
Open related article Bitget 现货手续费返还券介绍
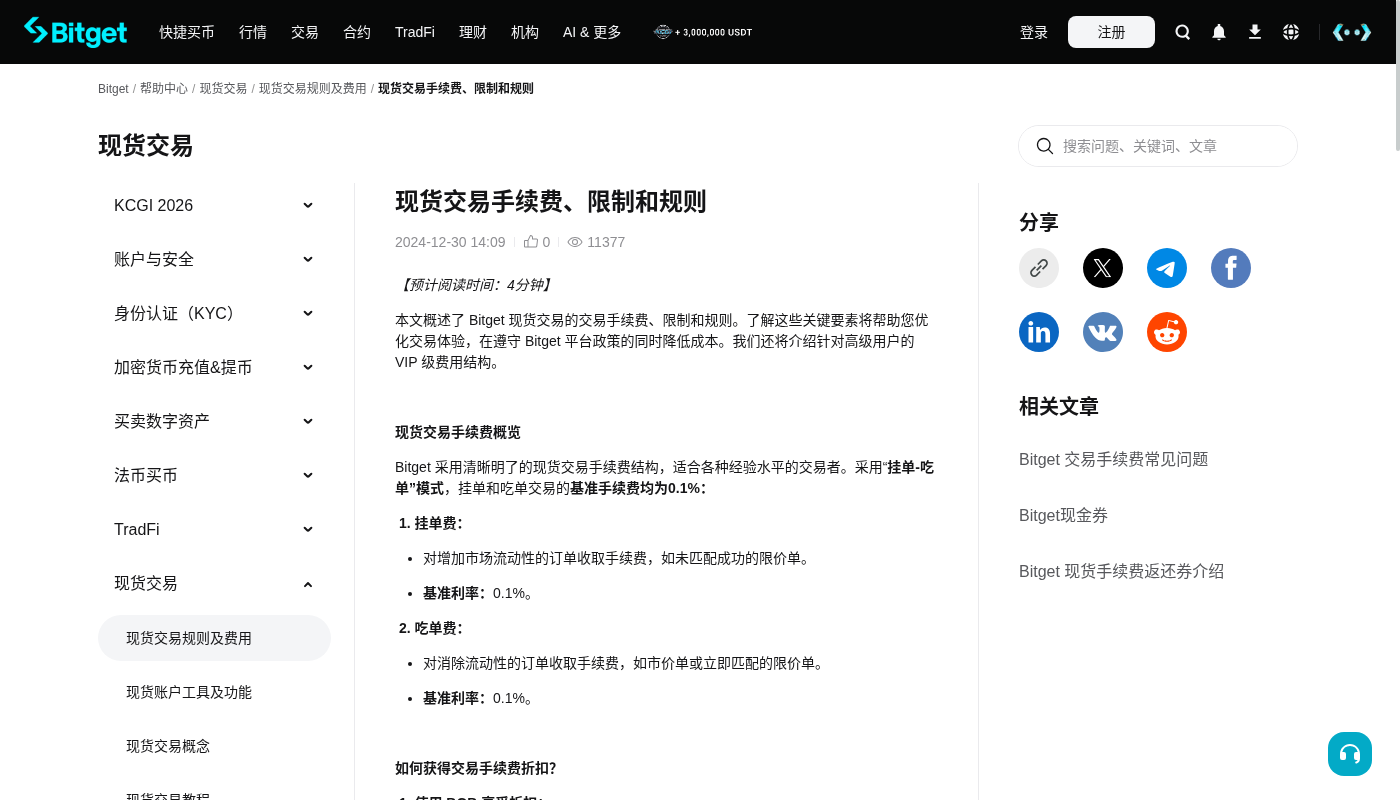pos(1121,571)
